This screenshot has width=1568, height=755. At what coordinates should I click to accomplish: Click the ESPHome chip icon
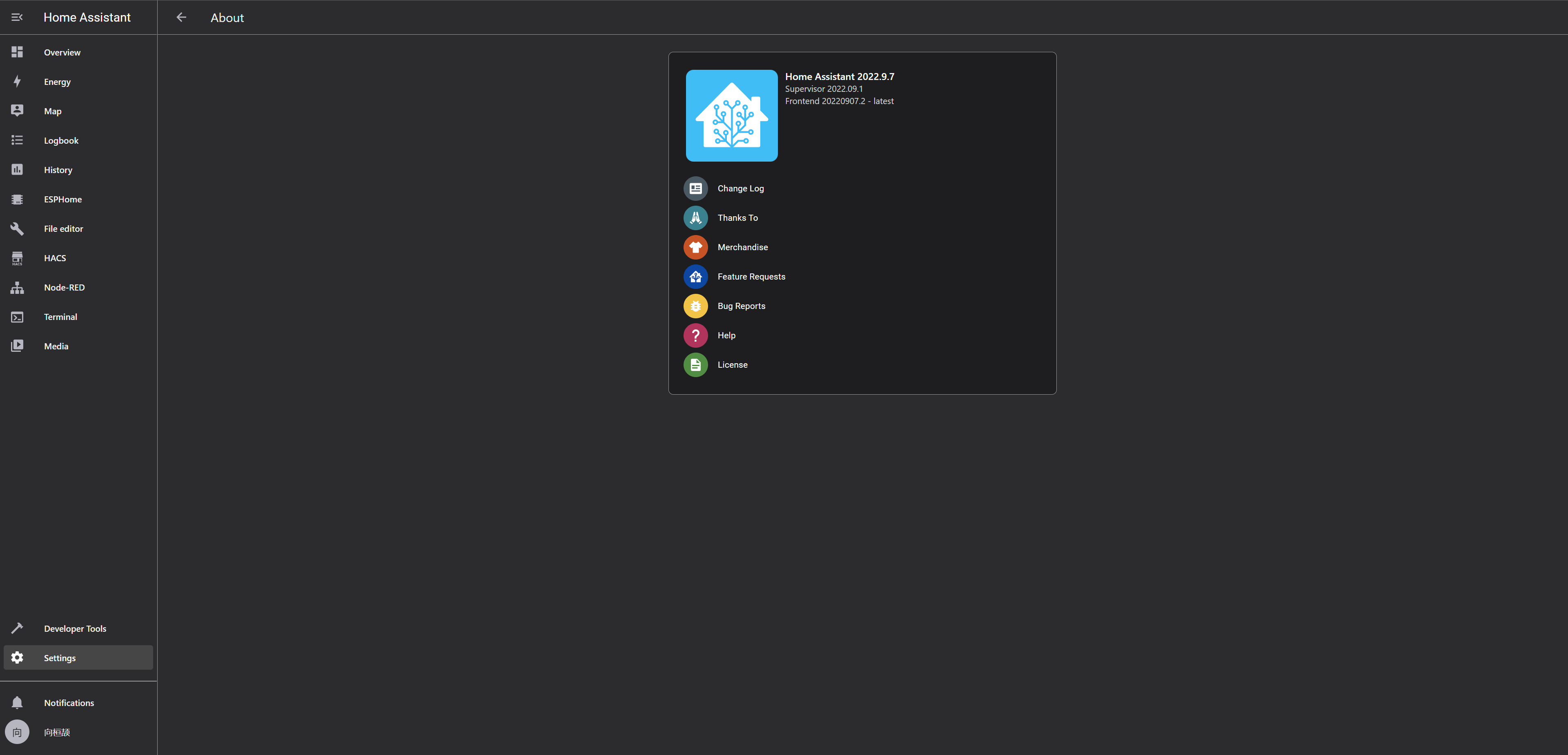[17, 200]
